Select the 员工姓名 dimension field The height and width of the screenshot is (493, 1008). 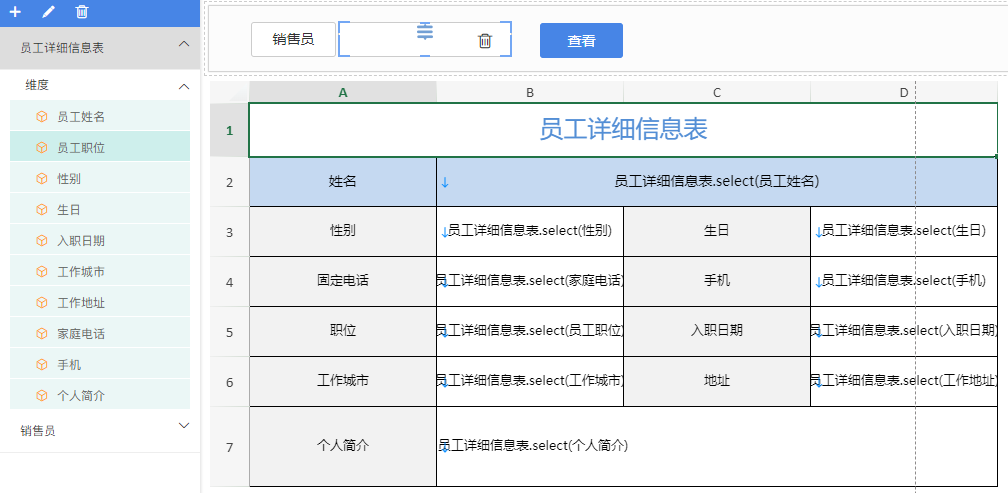100,116
